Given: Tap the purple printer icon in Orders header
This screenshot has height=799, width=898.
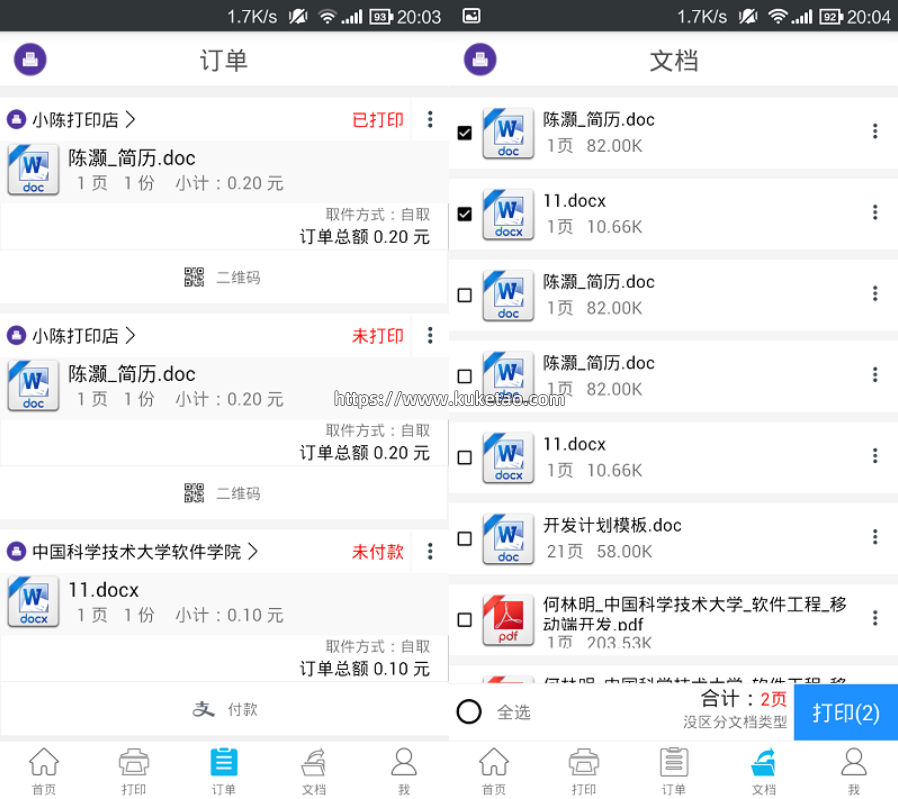Looking at the screenshot, I should [x=30, y=60].
